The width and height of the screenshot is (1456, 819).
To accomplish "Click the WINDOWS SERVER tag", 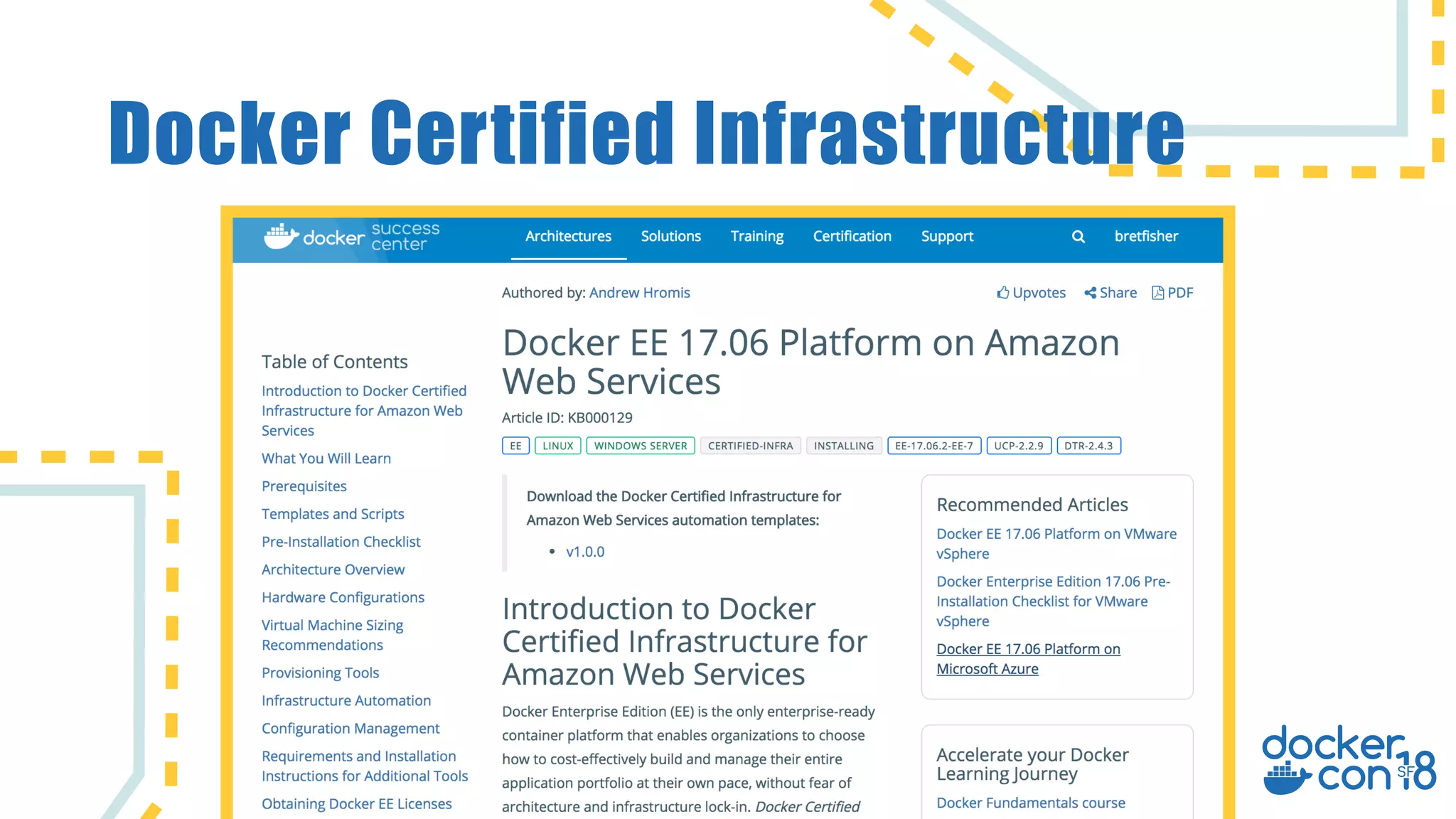I will click(641, 446).
